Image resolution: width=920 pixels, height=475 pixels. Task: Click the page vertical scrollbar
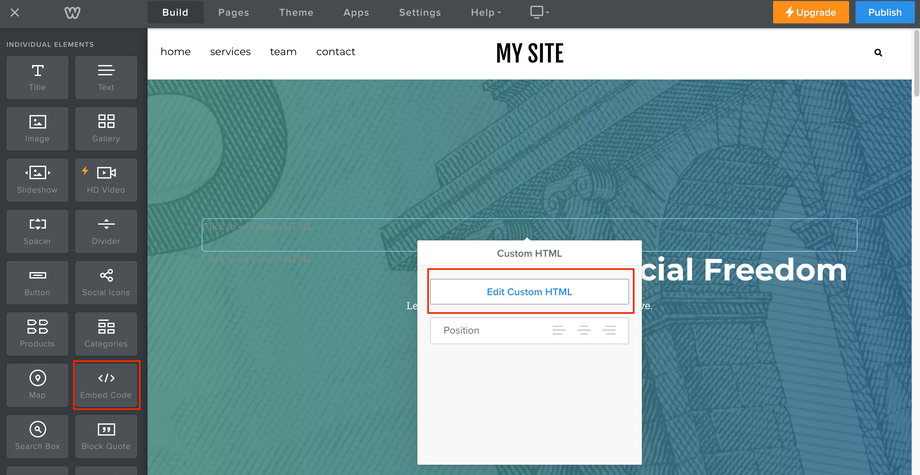(x=916, y=62)
